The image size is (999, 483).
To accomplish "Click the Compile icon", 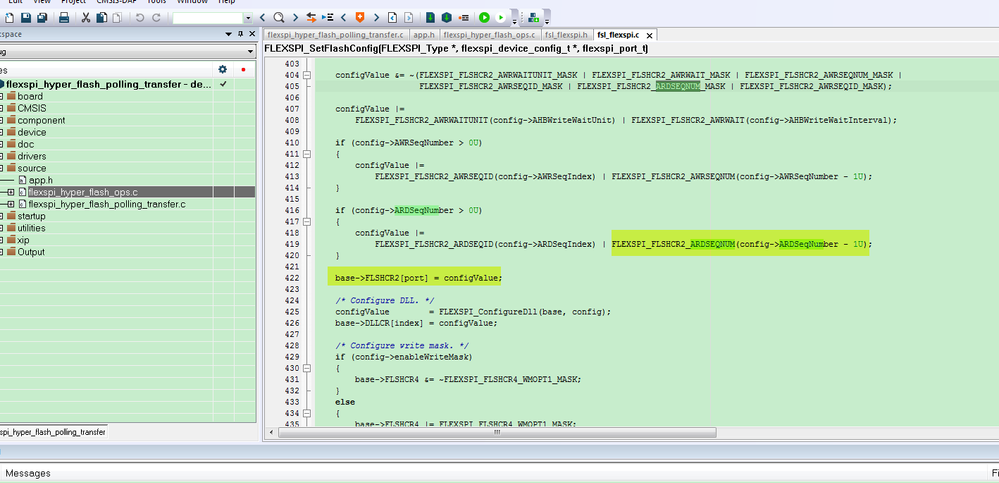I will coord(431,18).
